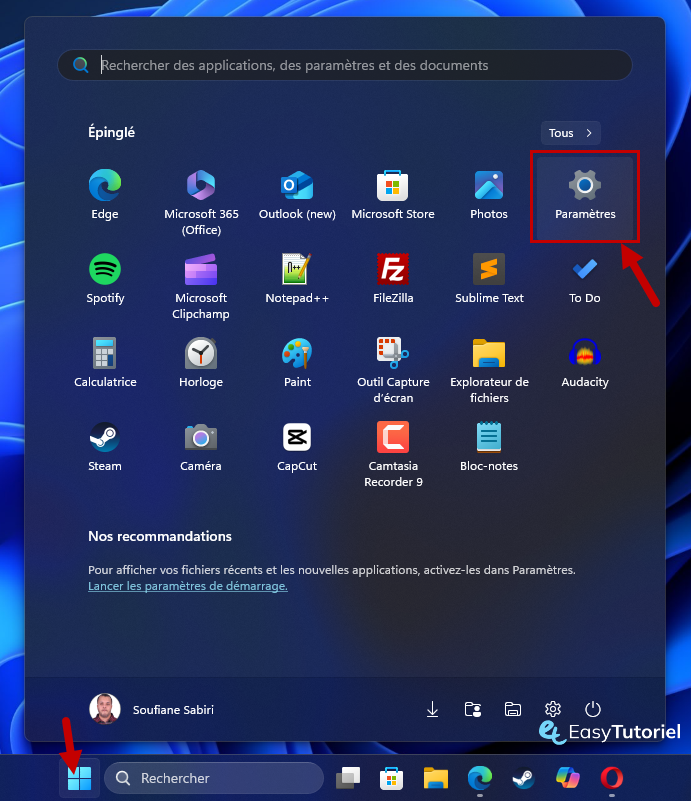Open Soufiane Sabiri account menu
Screen dimensions: 691x801
click(152, 709)
